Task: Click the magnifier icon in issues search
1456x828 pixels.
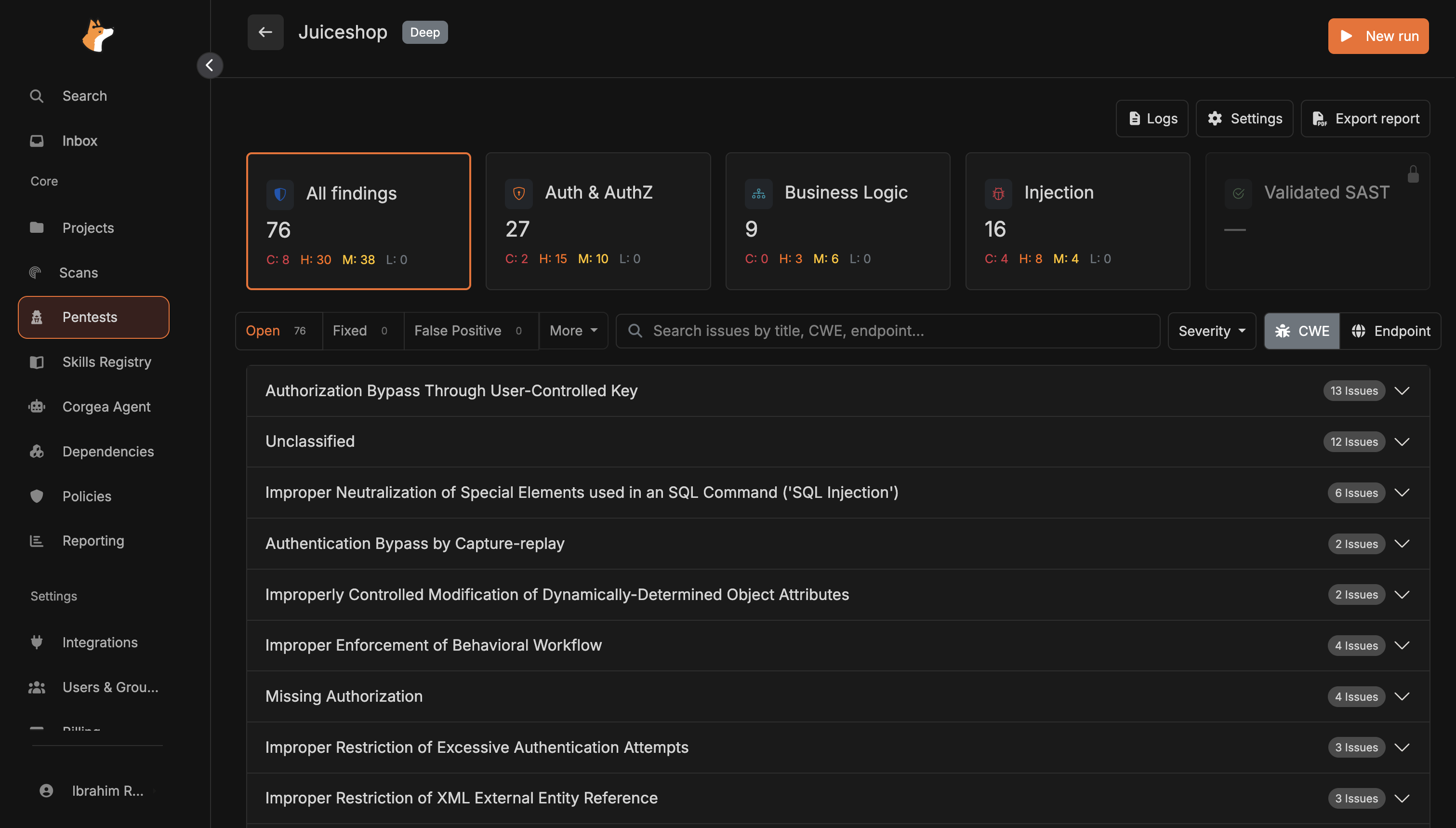Action: click(x=635, y=331)
